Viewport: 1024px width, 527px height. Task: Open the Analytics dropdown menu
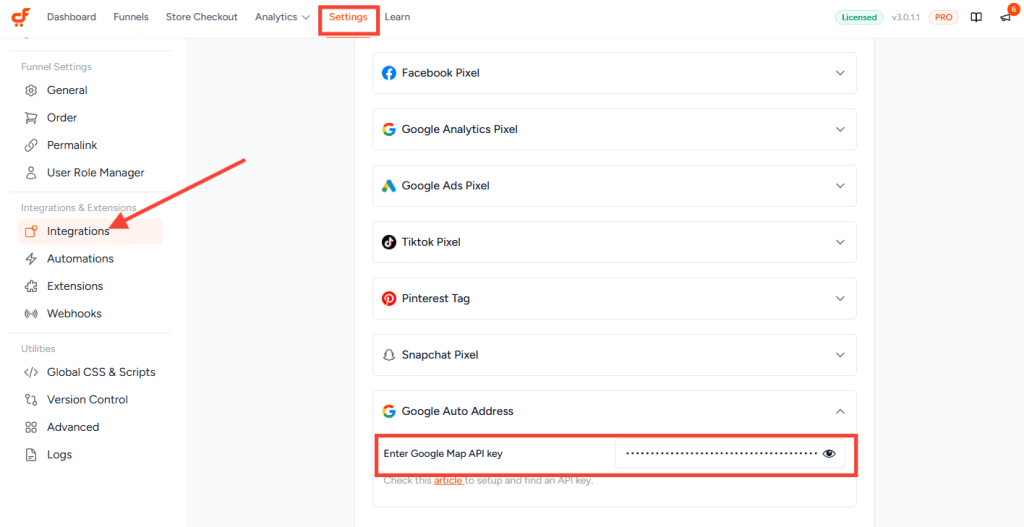282,17
